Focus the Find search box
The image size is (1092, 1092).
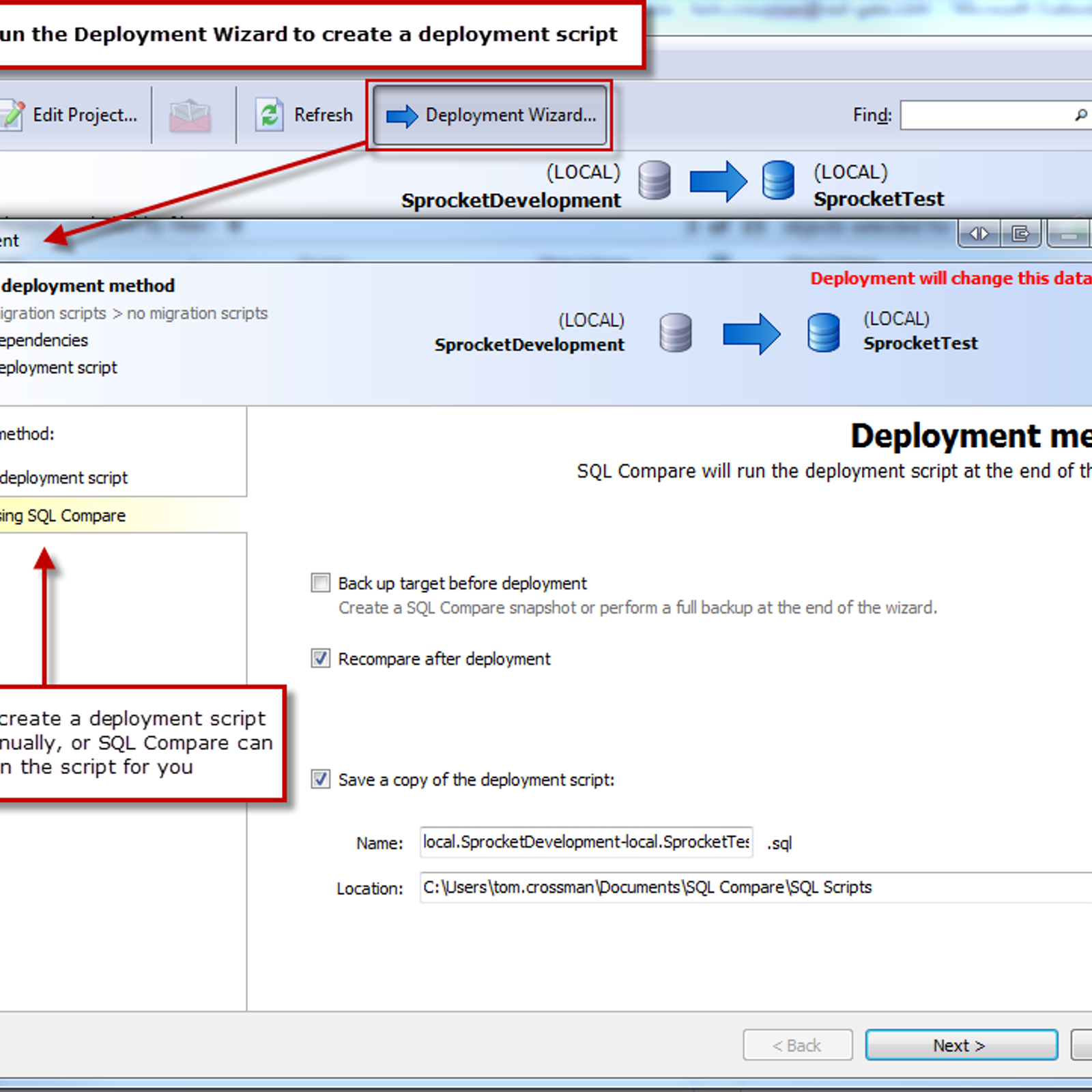click(x=996, y=115)
